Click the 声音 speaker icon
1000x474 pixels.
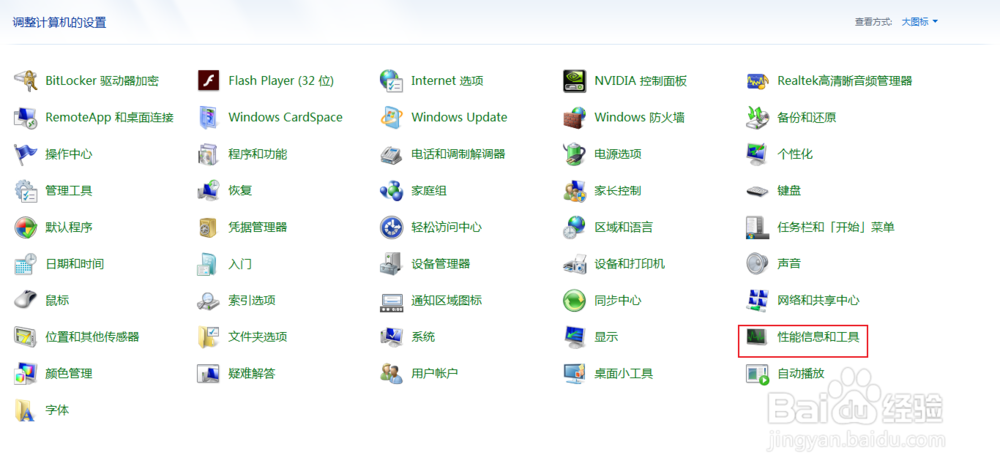tap(758, 263)
